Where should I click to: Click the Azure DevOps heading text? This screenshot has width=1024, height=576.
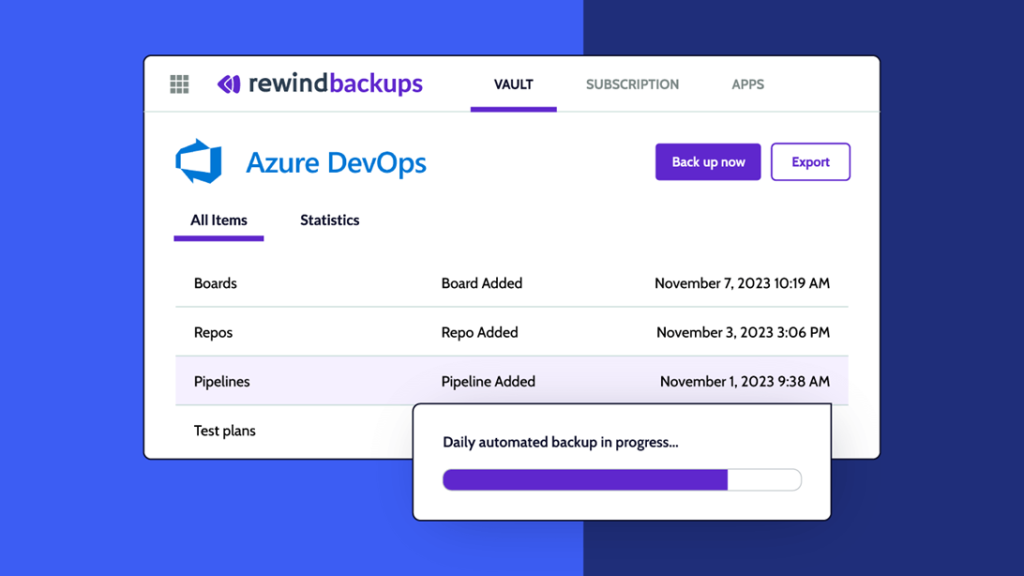pyautogui.click(x=336, y=163)
